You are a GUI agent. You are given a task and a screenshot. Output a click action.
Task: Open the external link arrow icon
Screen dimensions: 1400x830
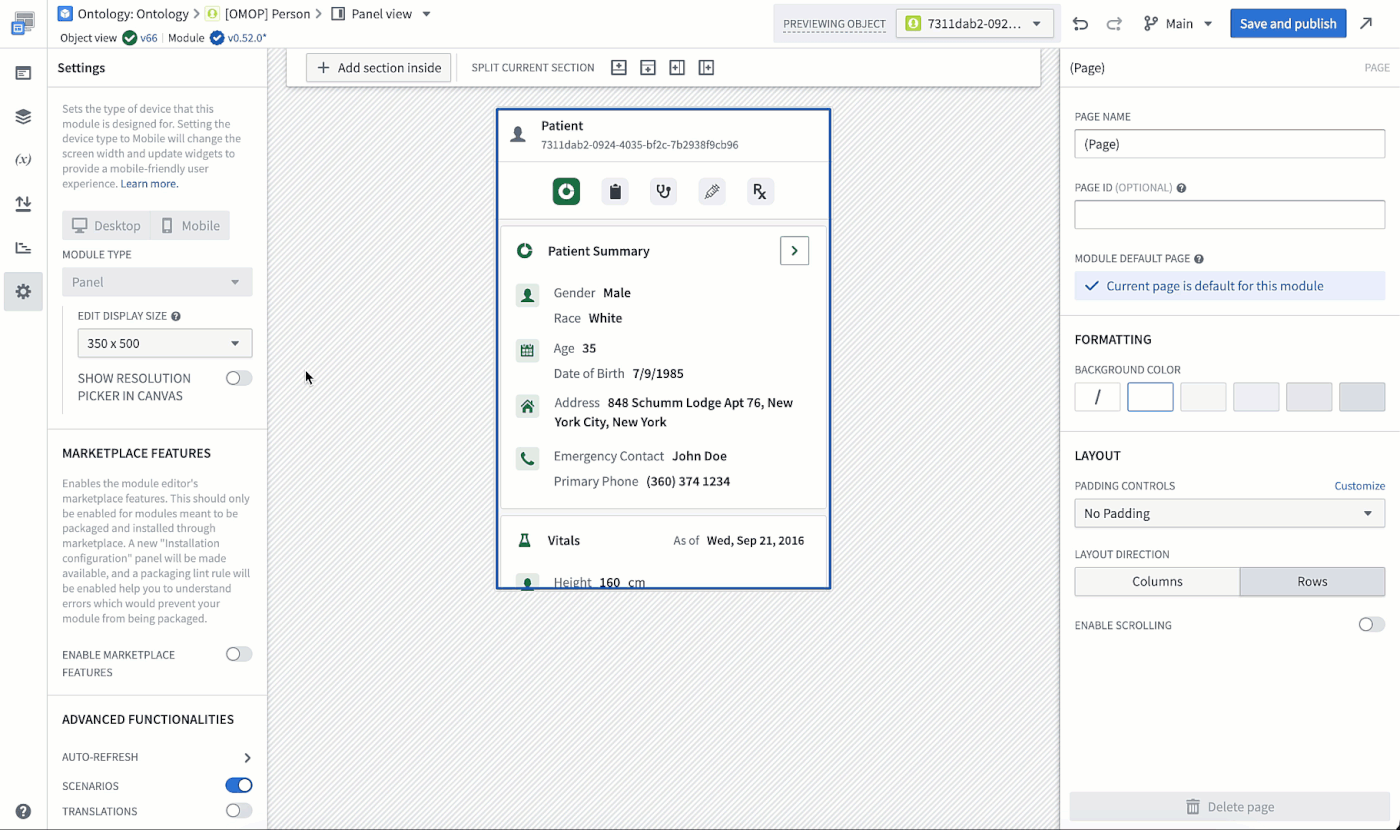tap(1367, 24)
